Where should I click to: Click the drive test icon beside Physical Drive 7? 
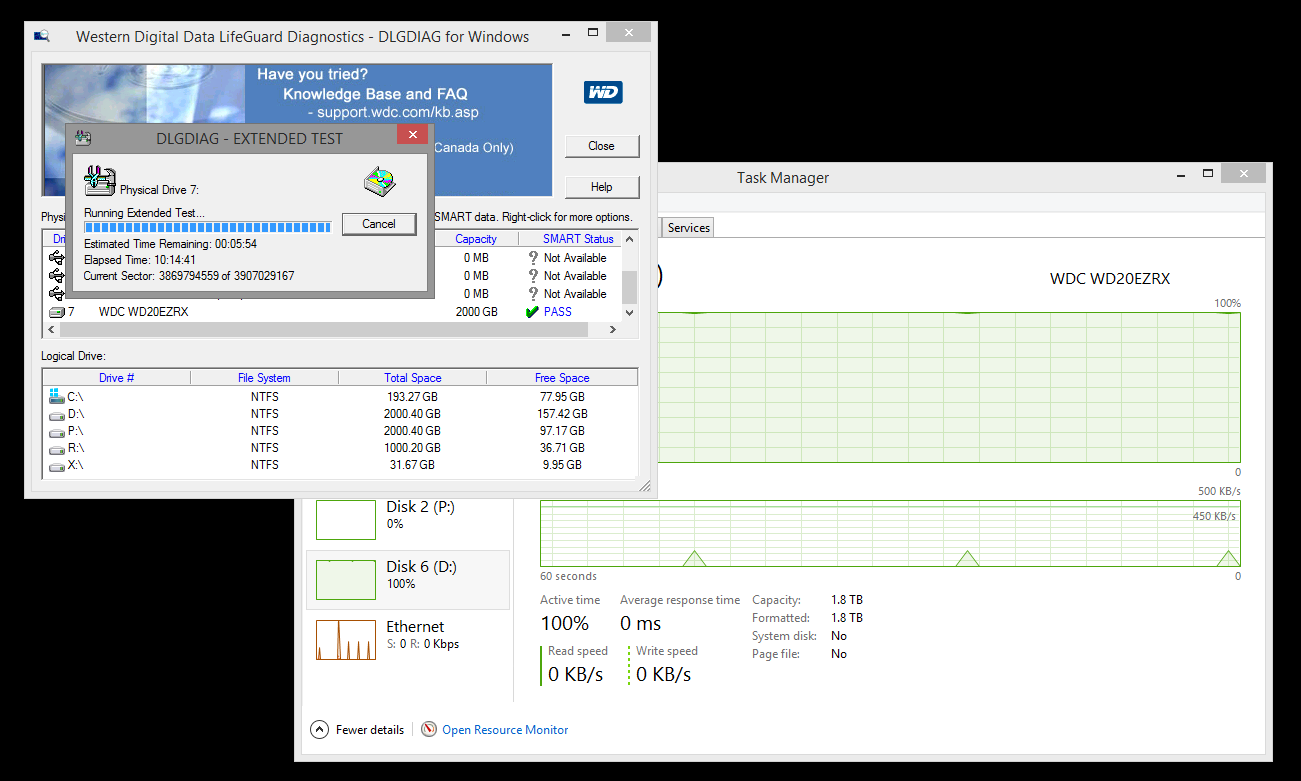click(99, 181)
